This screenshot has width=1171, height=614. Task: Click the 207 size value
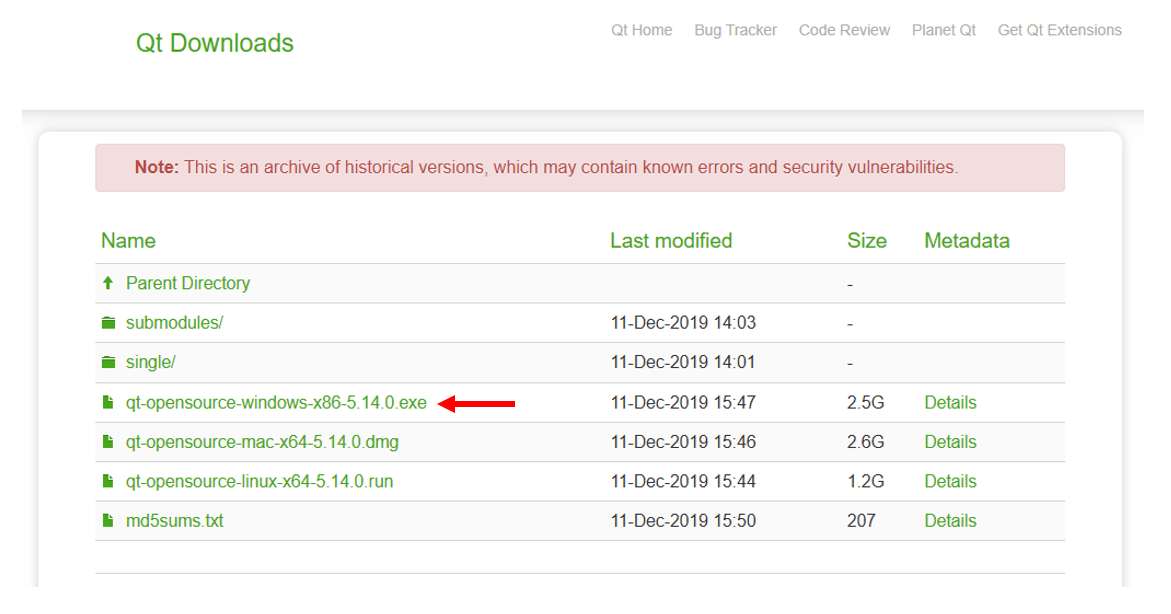861,521
